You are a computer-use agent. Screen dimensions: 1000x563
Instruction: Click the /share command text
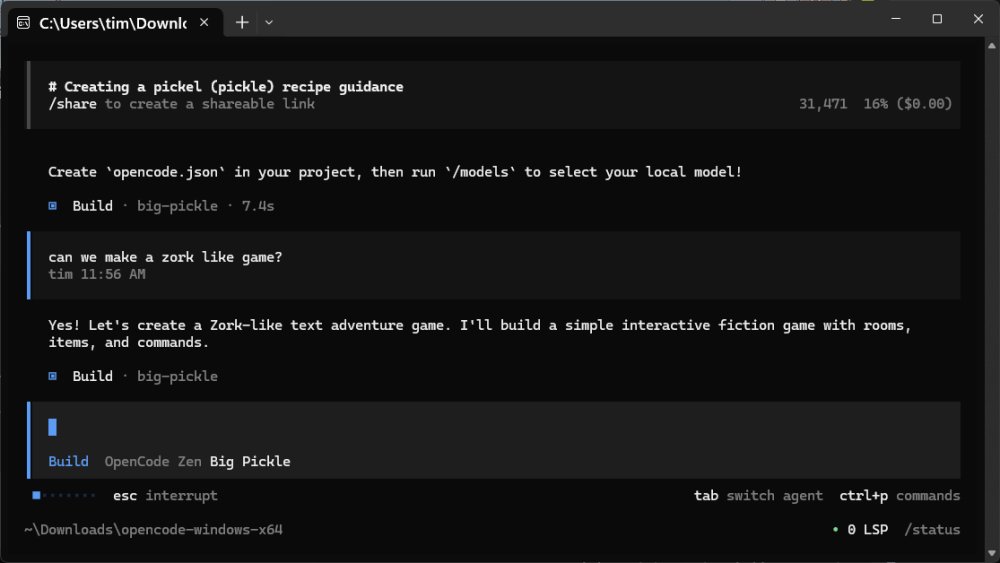(72, 104)
